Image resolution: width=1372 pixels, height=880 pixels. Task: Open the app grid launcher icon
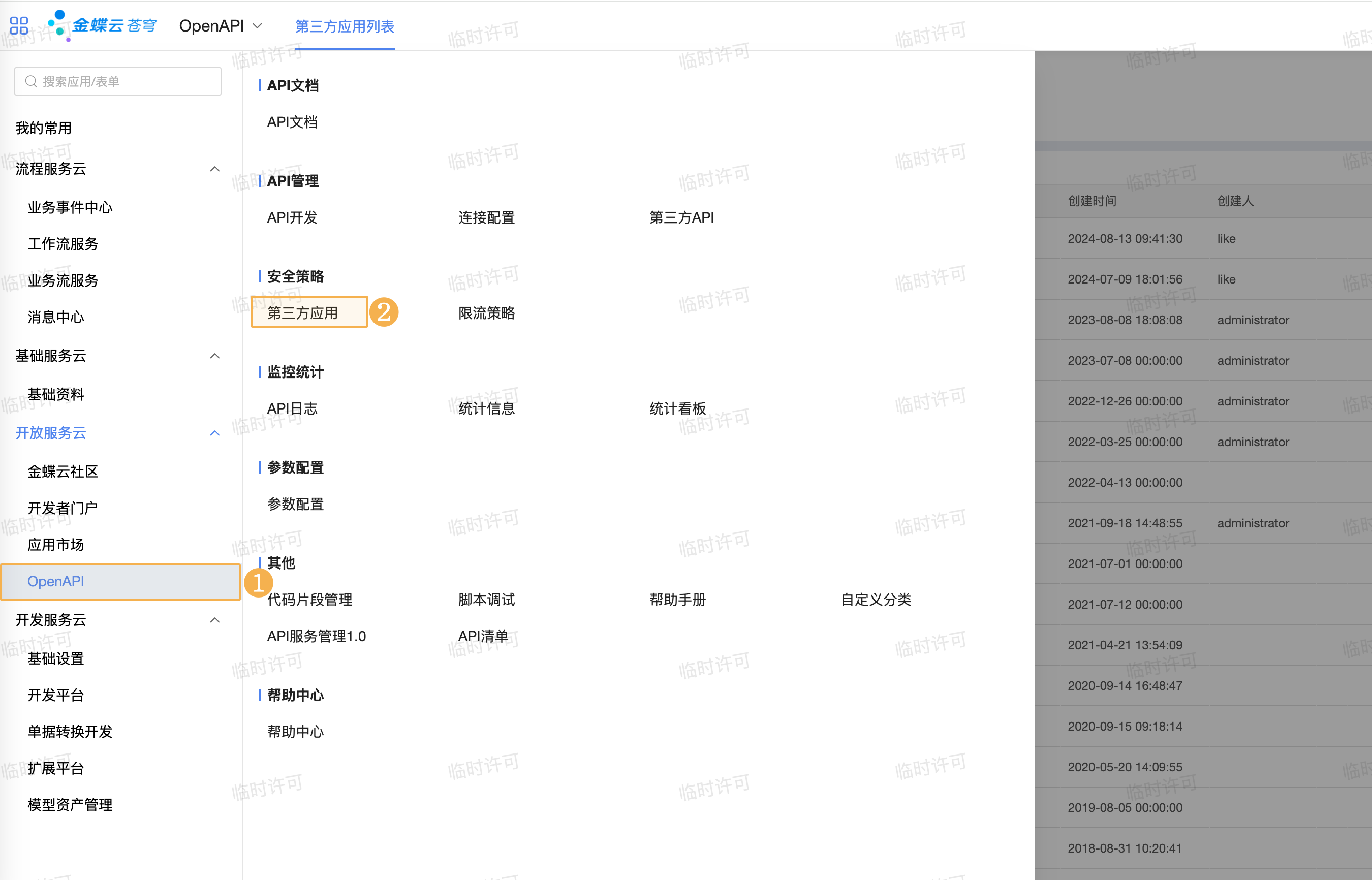pyautogui.click(x=19, y=26)
